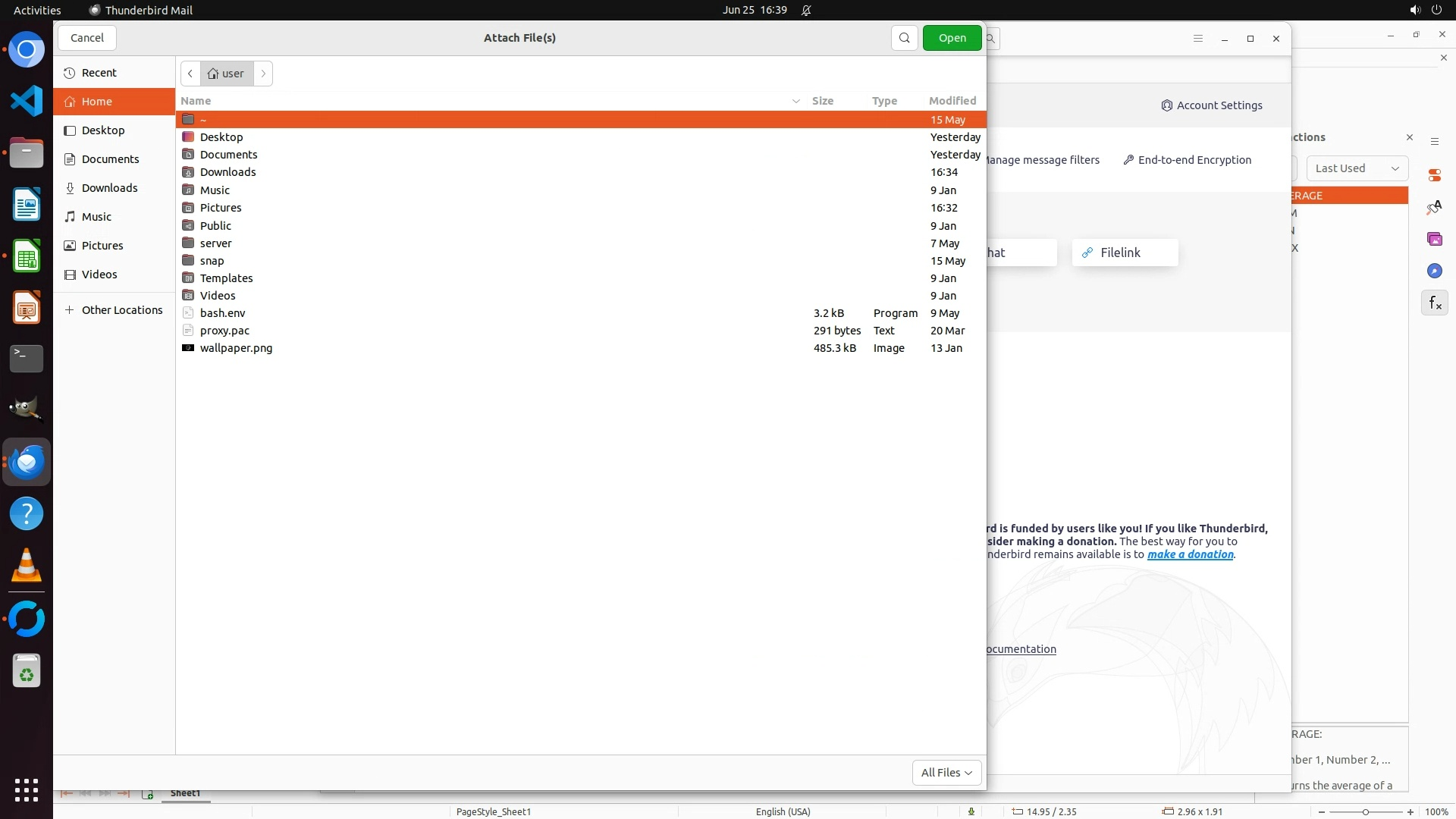Open Other Locations in sidebar
This screenshot has height=819, width=1456.
point(121,310)
